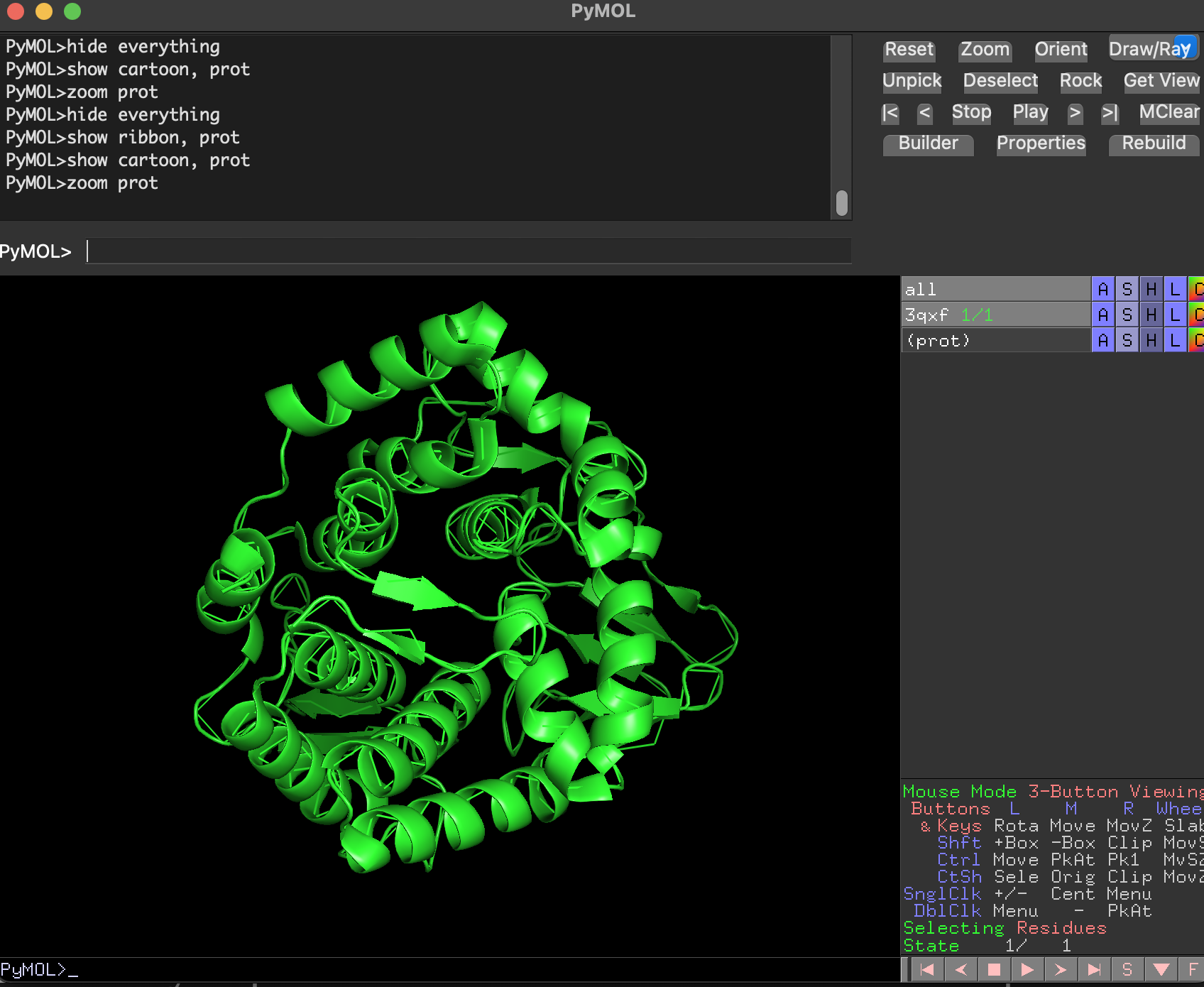
Task: Step back one frame in bottom playback bar
Action: (x=961, y=969)
